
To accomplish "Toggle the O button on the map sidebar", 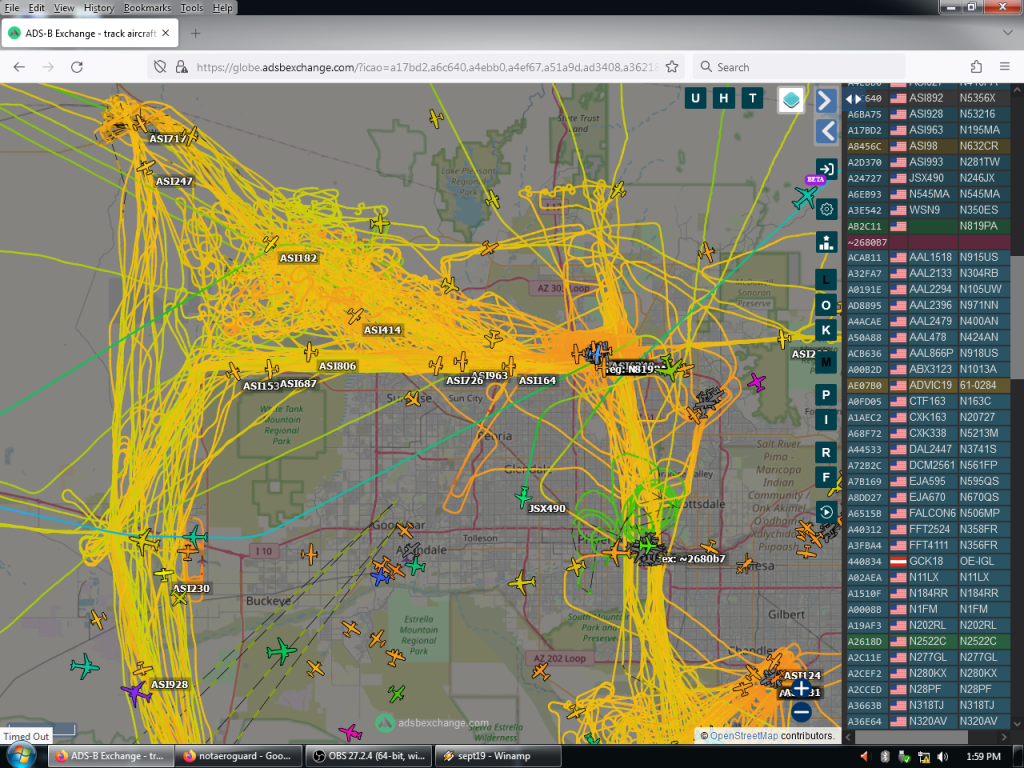I will tap(826, 305).
